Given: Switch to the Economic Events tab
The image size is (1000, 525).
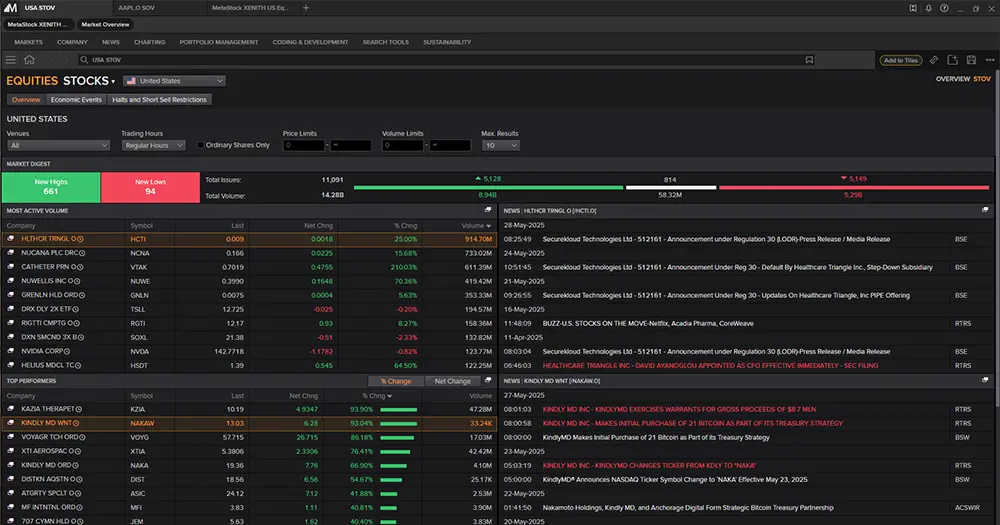Looking at the screenshot, I should pos(76,100).
